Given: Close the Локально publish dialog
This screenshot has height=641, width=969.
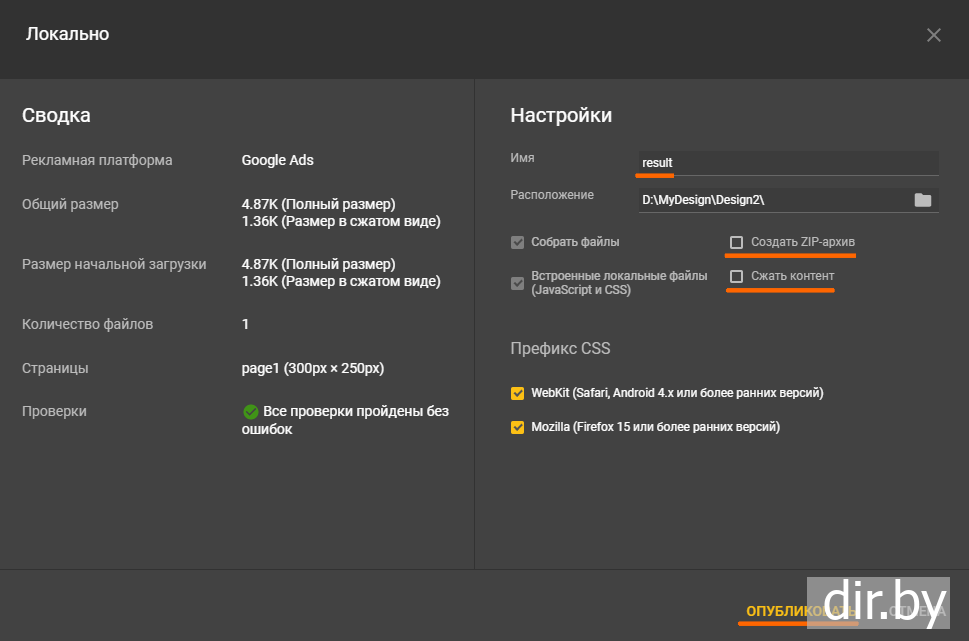Looking at the screenshot, I should click(933, 35).
